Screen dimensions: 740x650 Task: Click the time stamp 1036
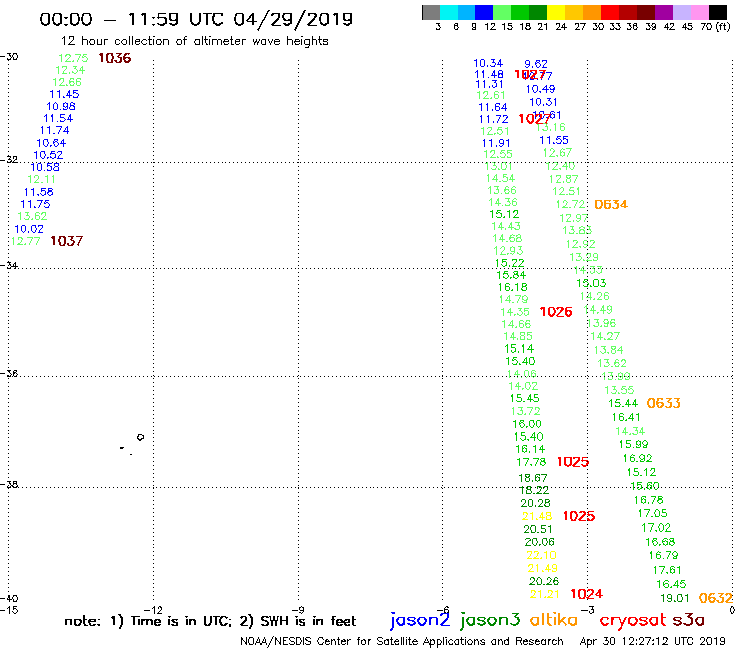coord(115,58)
